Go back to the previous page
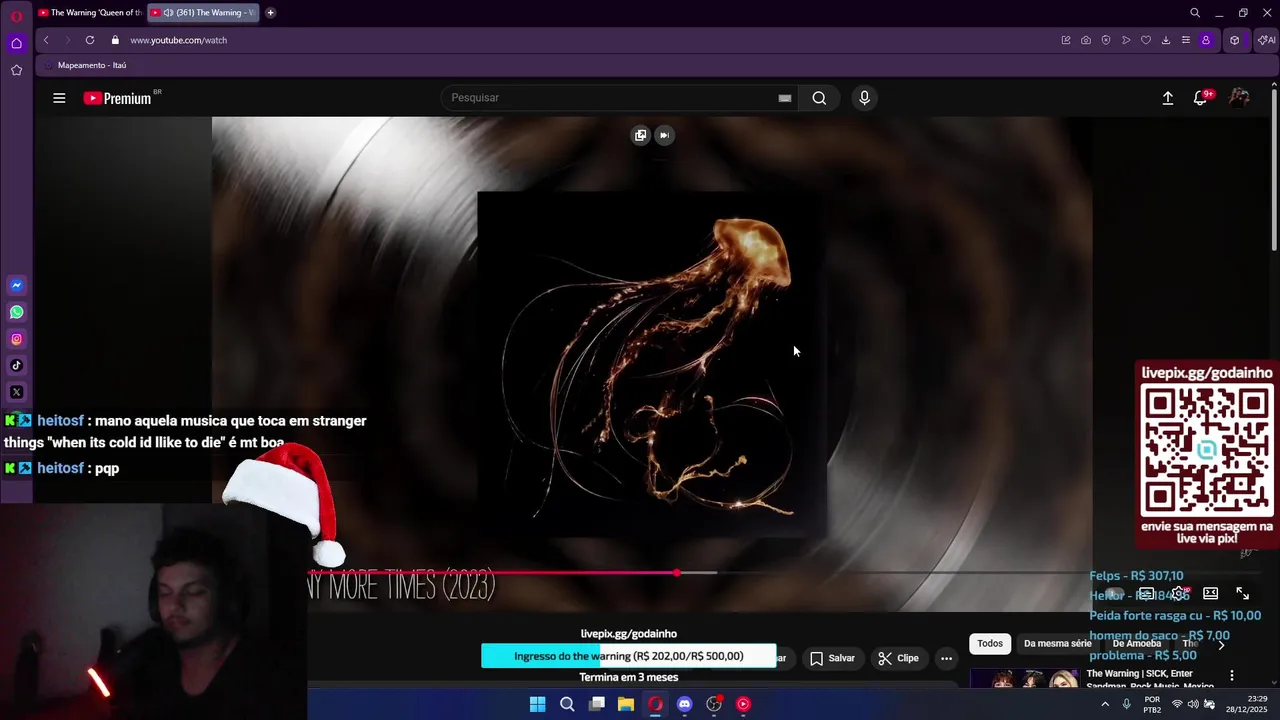Image resolution: width=1280 pixels, height=720 pixels. pyautogui.click(x=46, y=40)
